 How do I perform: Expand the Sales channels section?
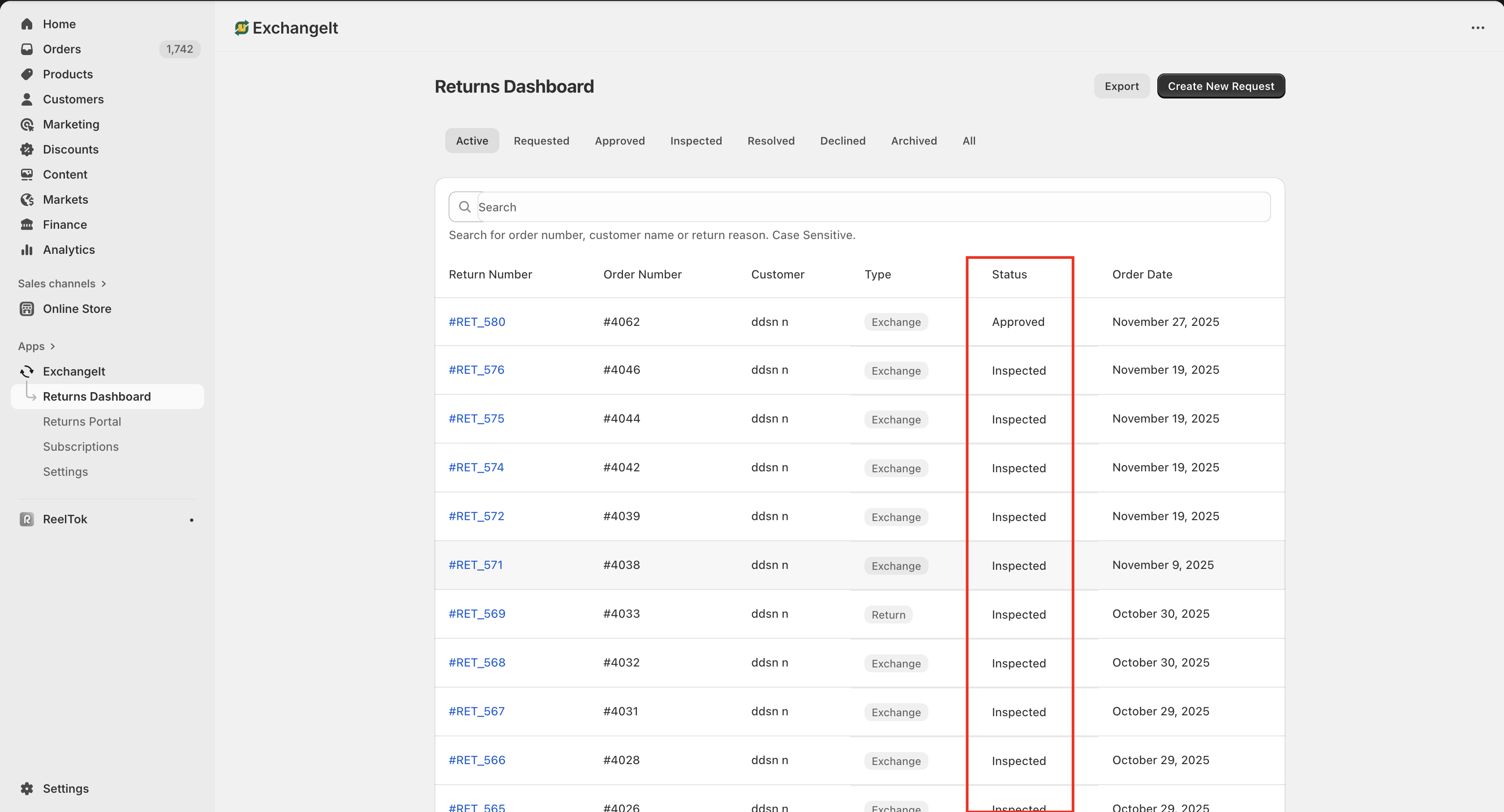pyautogui.click(x=103, y=283)
